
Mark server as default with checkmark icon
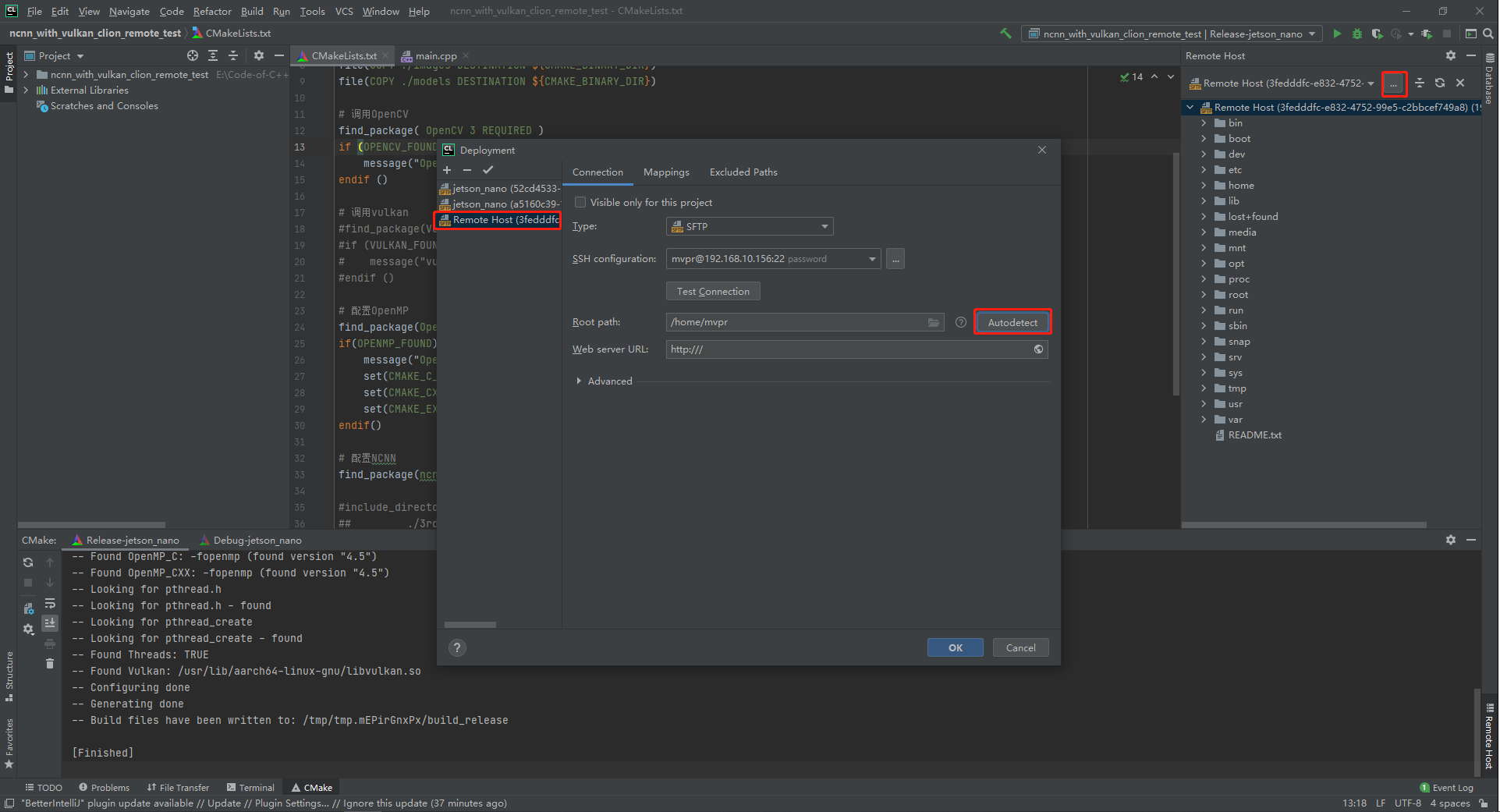[488, 170]
